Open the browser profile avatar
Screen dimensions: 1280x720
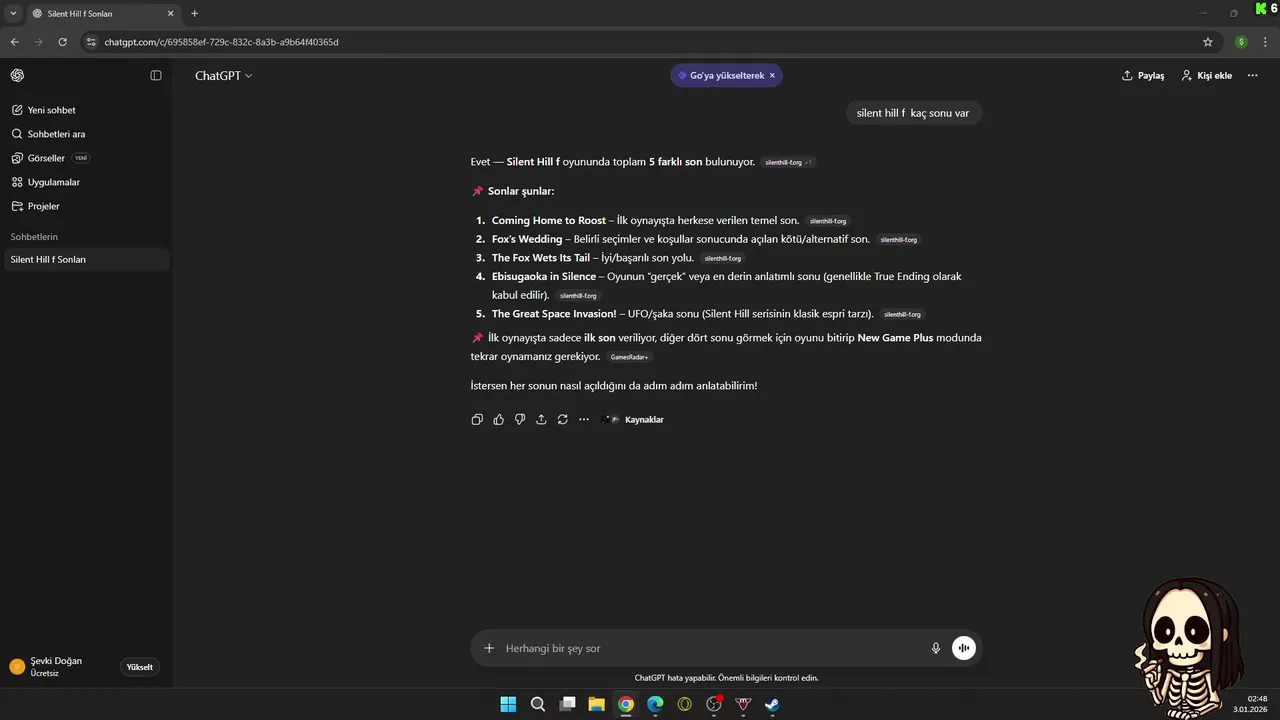[1241, 42]
